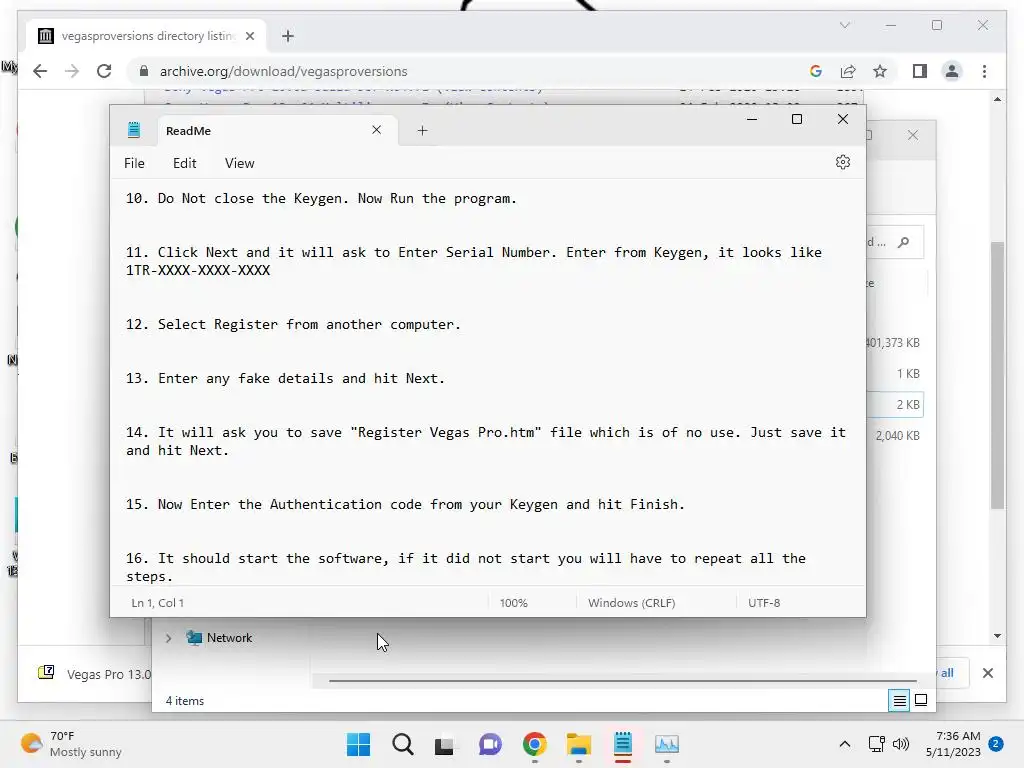The width and height of the screenshot is (1024, 768).
Task: Bookmark this page with the star
Action: coord(880,71)
